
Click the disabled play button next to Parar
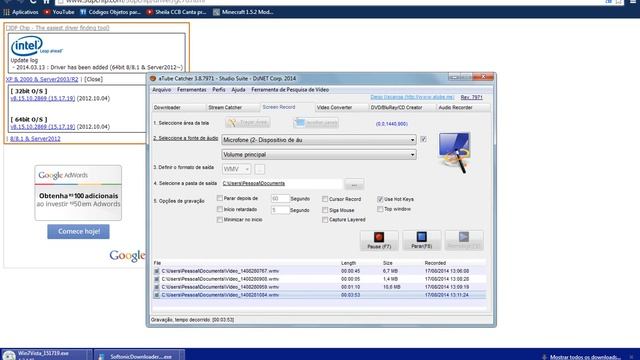coord(464,240)
